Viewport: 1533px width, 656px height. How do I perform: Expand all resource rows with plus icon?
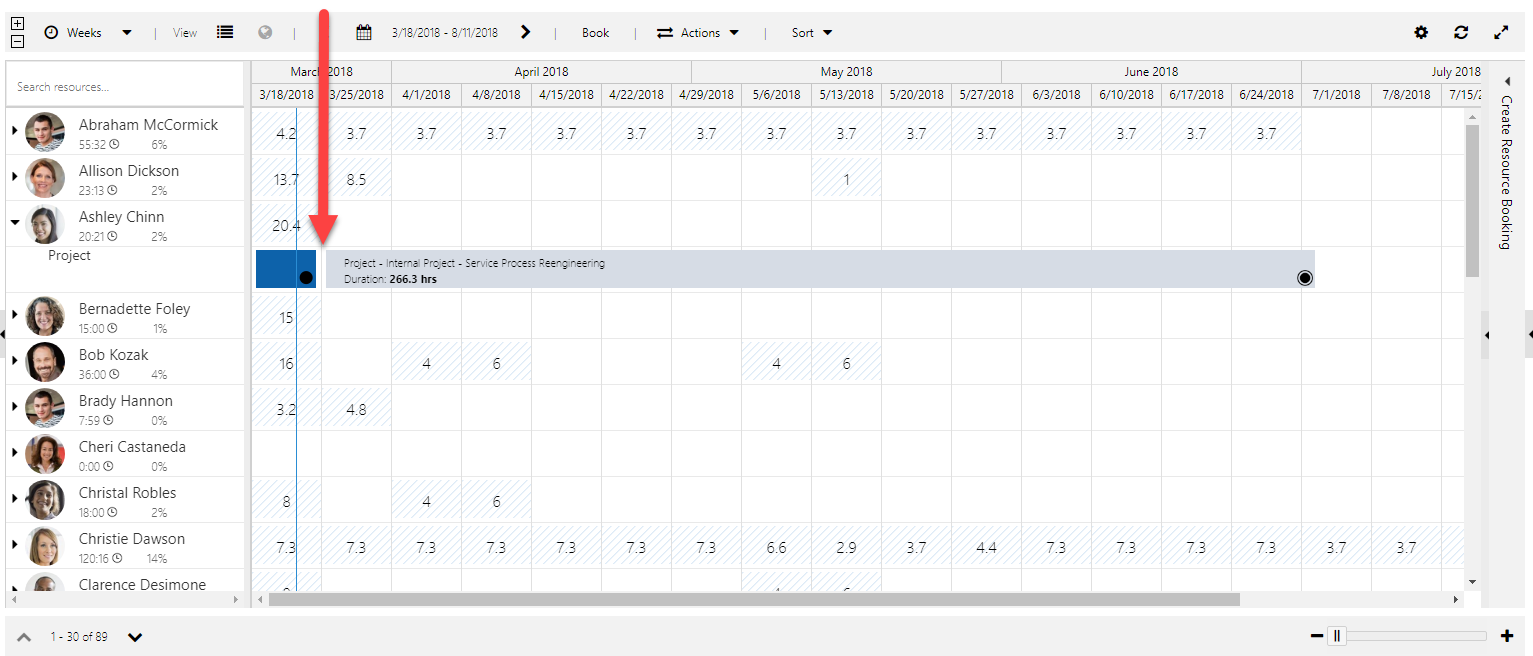pyautogui.click(x=17, y=24)
